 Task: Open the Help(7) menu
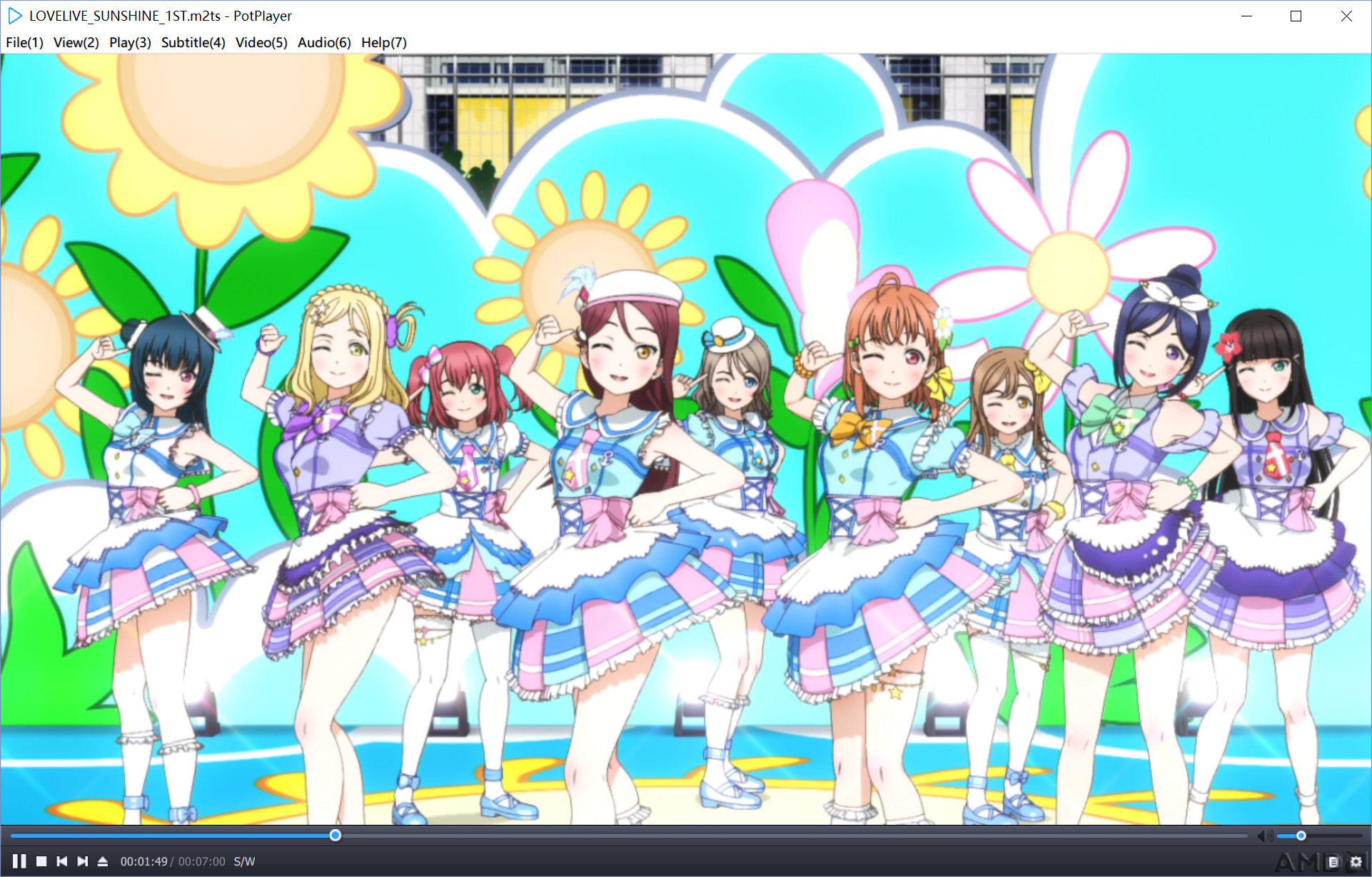(384, 42)
